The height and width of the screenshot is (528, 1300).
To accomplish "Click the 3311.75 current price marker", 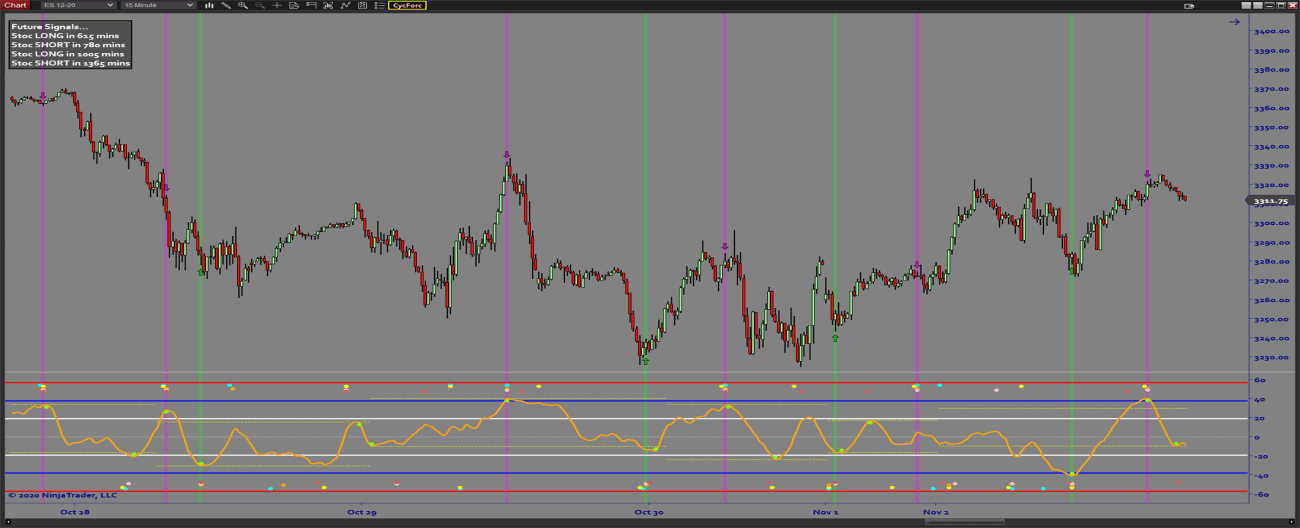I will (x=1270, y=201).
